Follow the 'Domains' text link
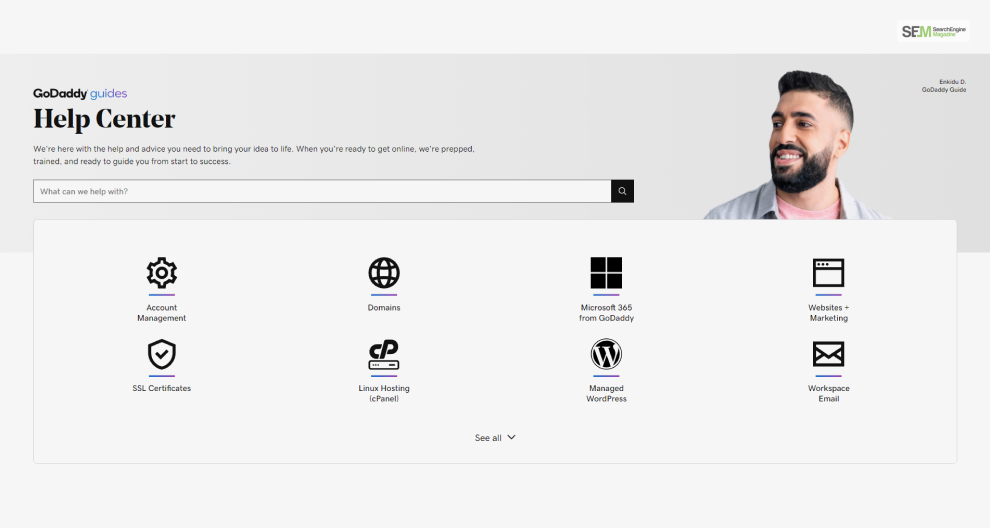The image size is (990, 528). coord(384,308)
